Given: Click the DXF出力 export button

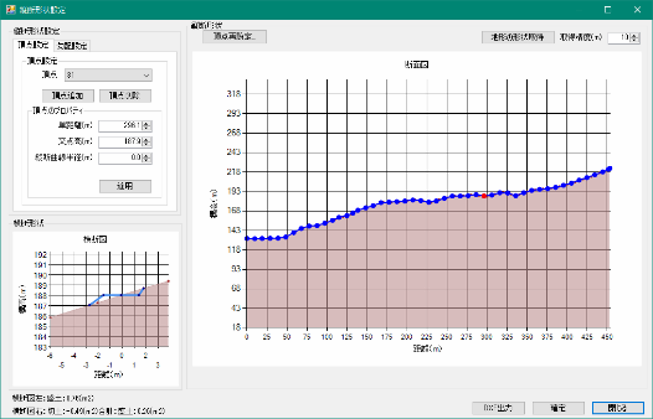Looking at the screenshot, I should (x=498, y=408).
